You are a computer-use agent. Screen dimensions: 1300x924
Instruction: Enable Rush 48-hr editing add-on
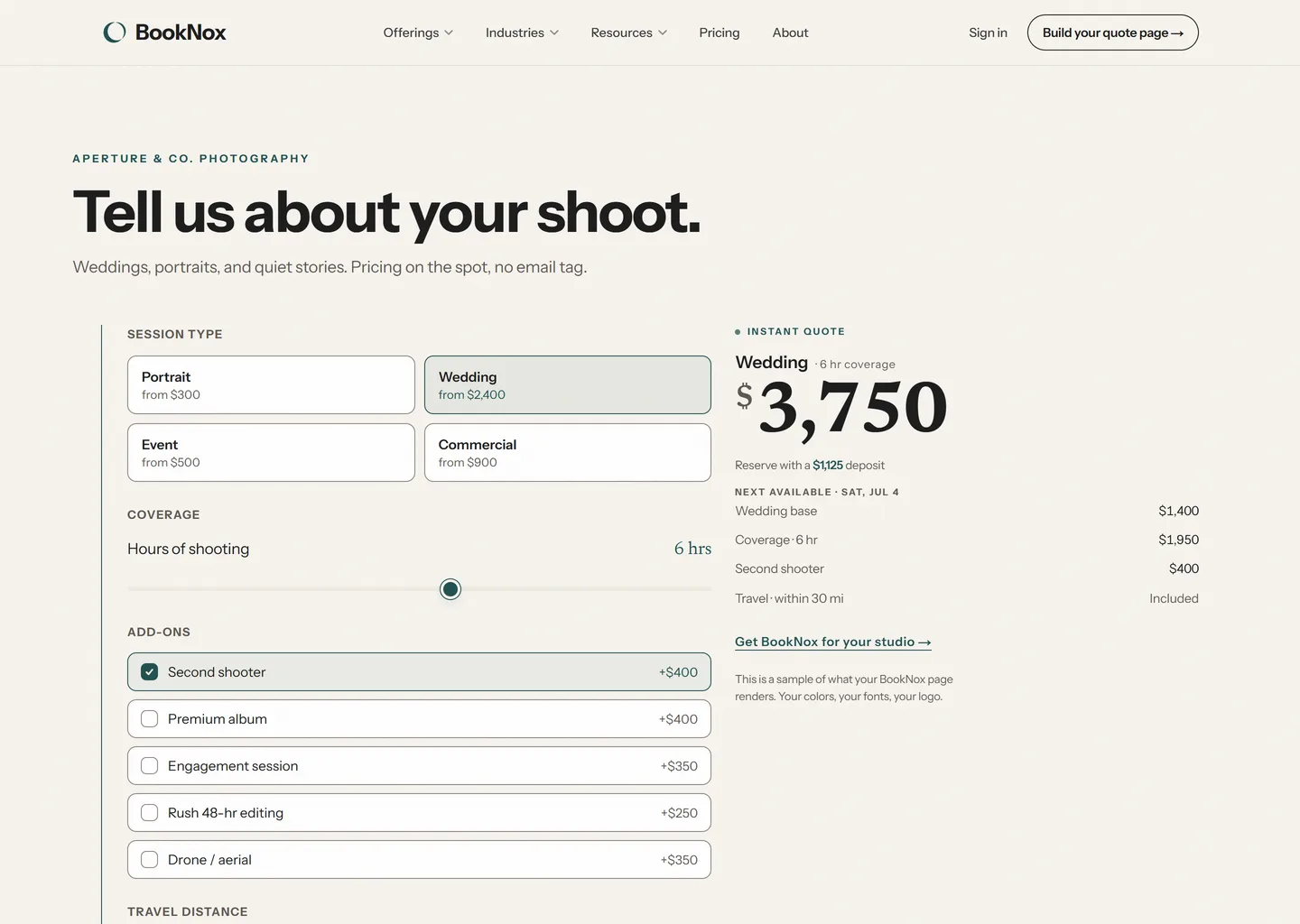coord(419,813)
